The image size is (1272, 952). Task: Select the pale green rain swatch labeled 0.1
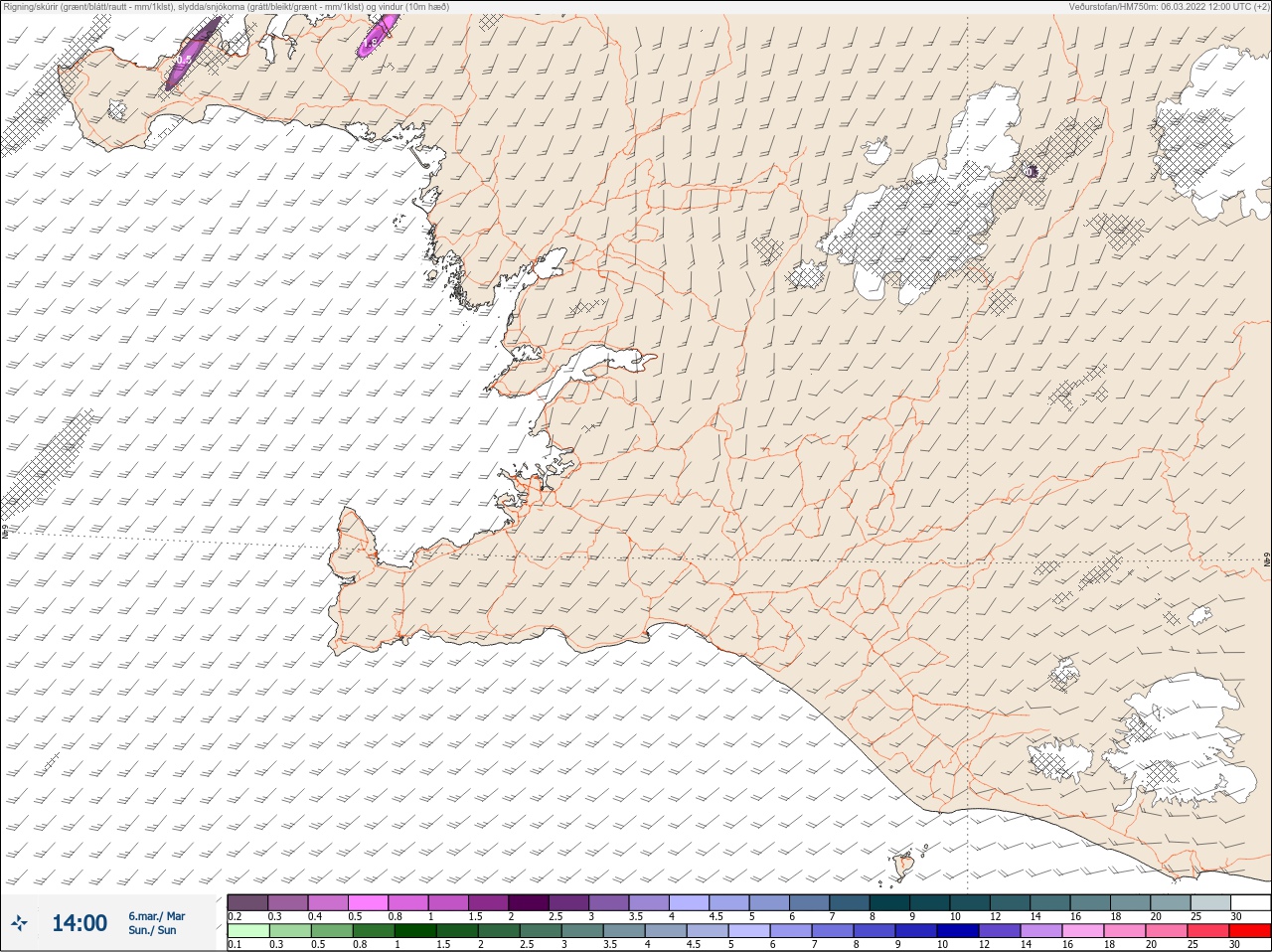click(x=247, y=931)
